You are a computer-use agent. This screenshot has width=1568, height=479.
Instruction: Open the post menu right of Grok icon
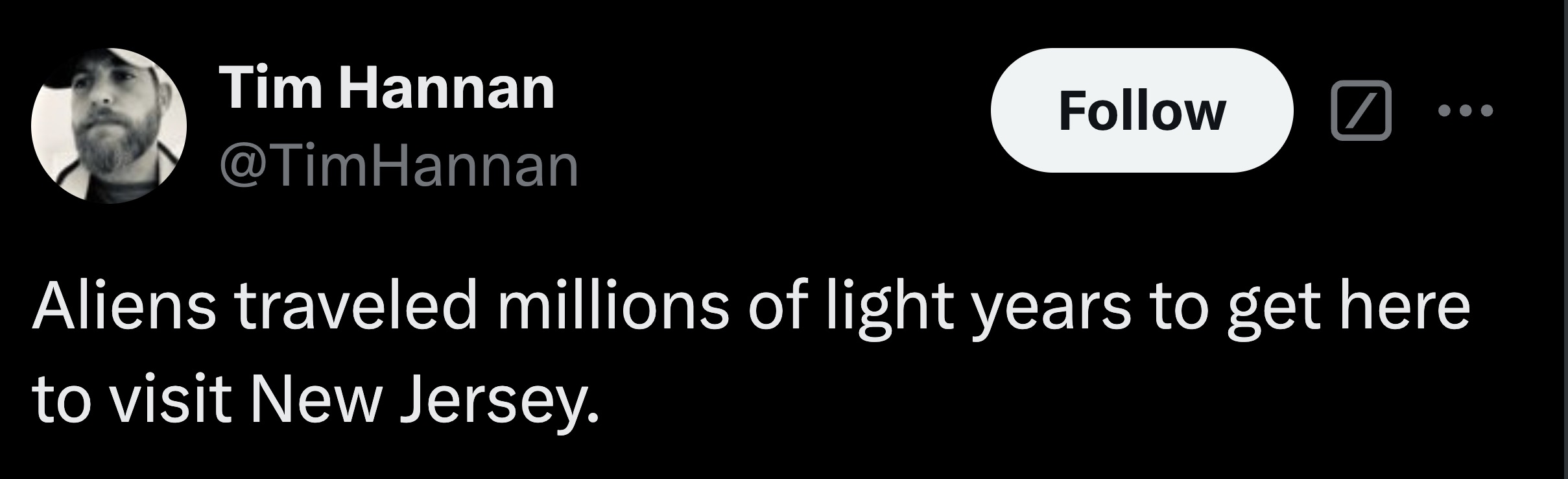pyautogui.click(x=1465, y=112)
